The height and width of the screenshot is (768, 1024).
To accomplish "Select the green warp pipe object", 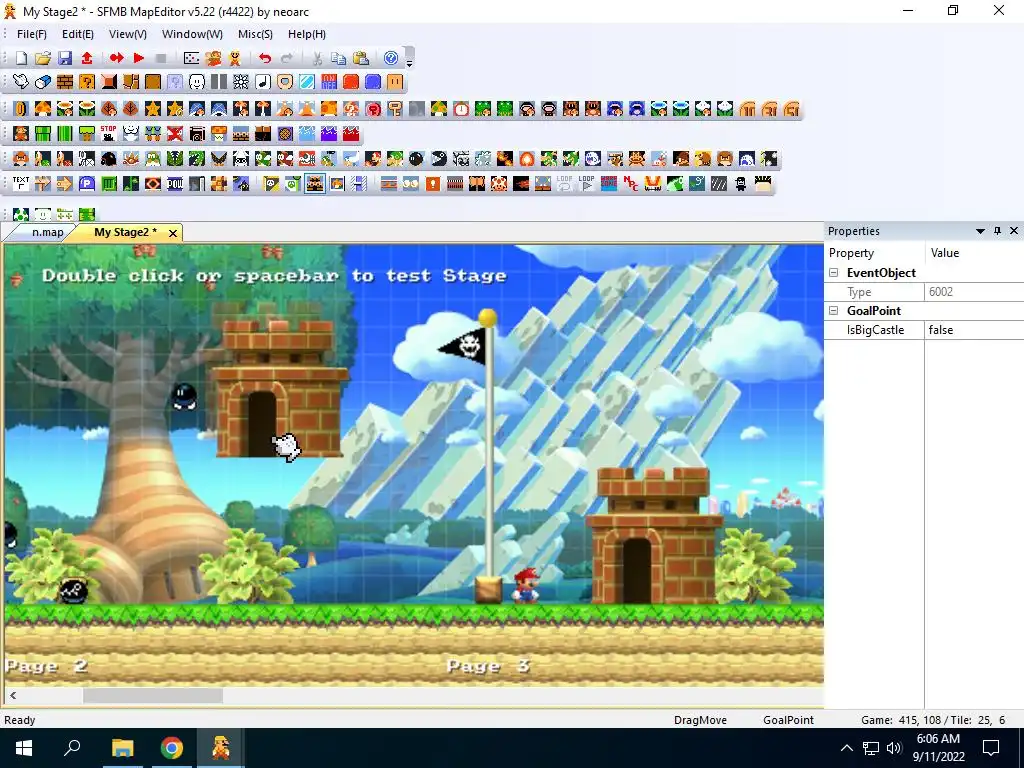I will (x=43, y=134).
